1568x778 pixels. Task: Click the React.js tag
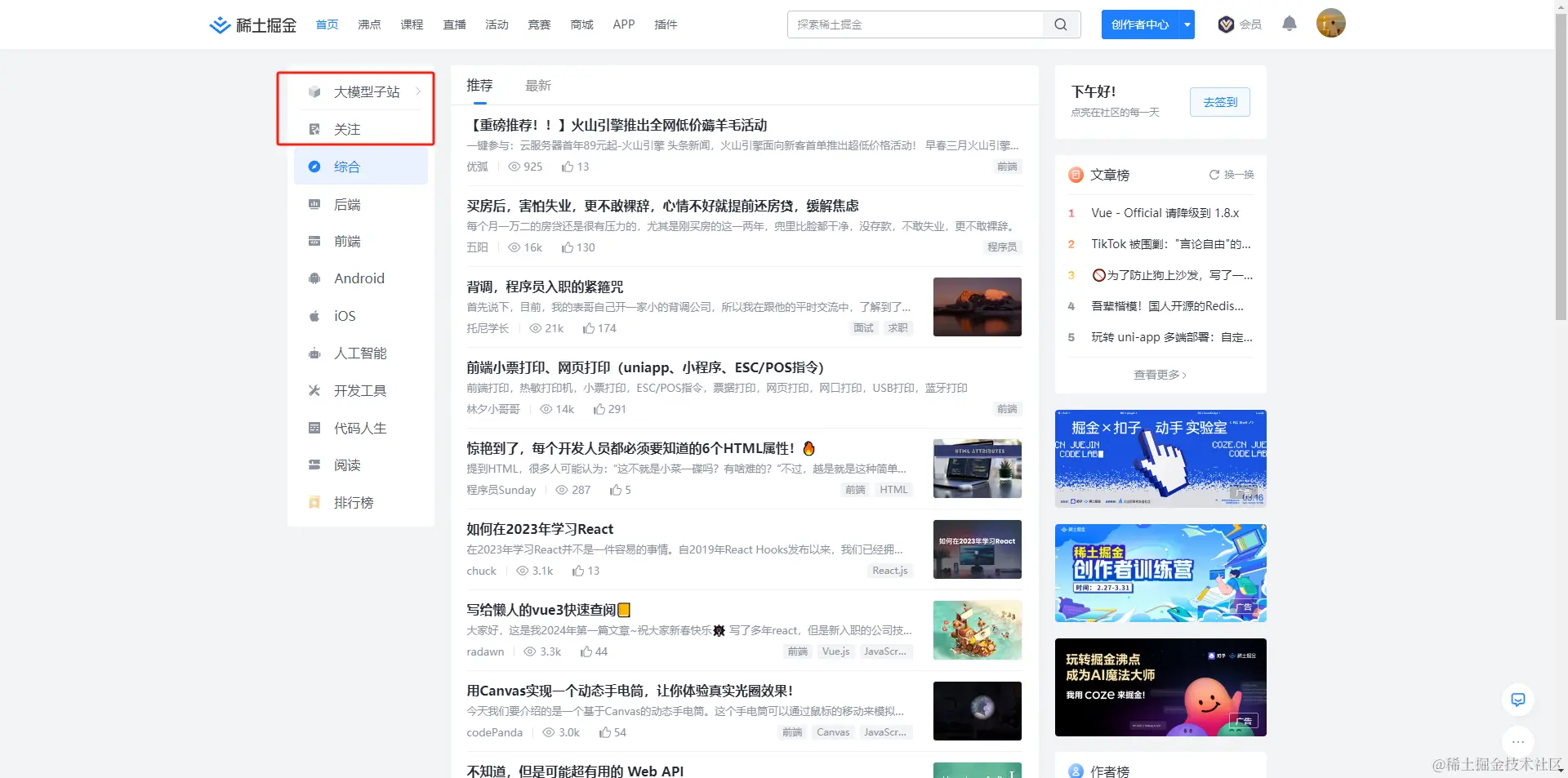coord(890,571)
